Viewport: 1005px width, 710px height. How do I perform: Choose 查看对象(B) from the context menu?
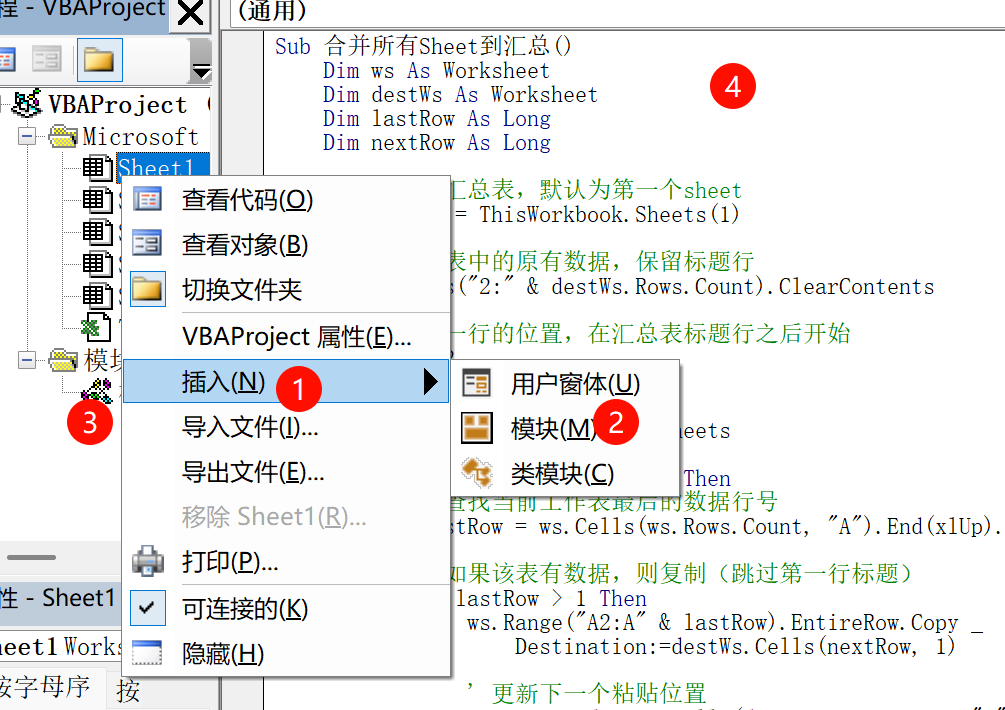point(286,245)
